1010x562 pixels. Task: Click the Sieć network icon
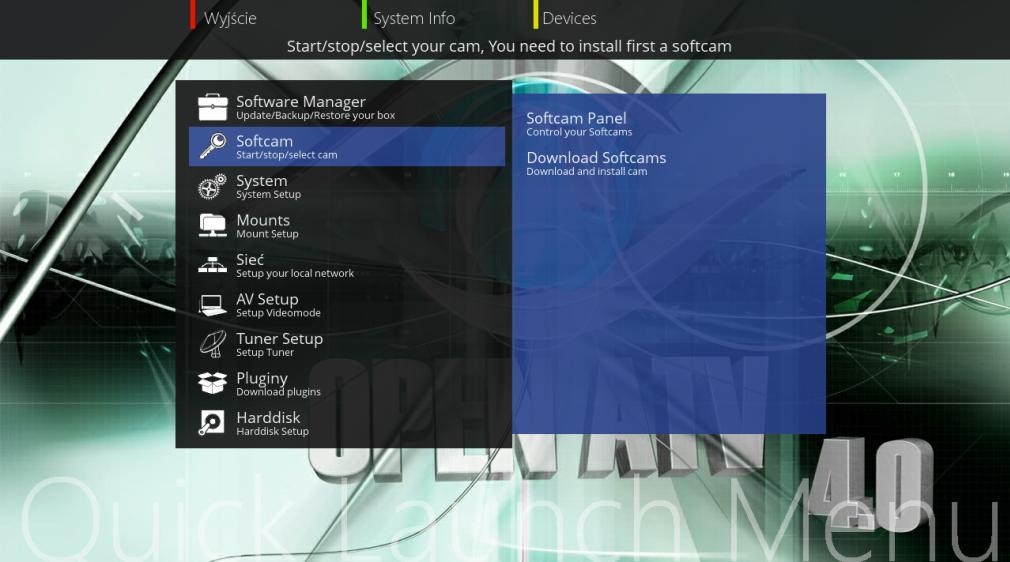(213, 265)
